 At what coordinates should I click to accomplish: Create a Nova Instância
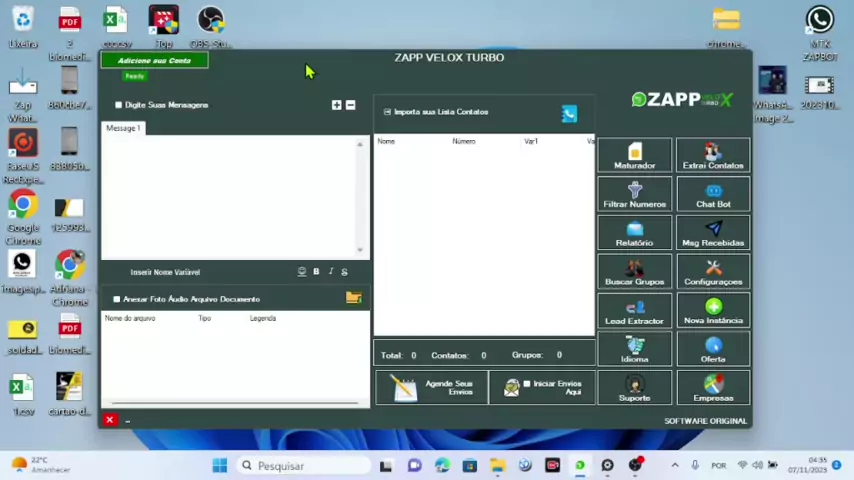[713, 312]
